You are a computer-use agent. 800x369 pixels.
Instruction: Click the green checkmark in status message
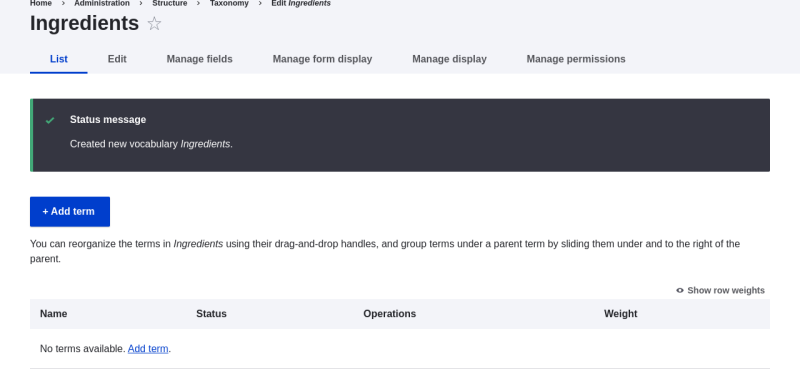50,120
